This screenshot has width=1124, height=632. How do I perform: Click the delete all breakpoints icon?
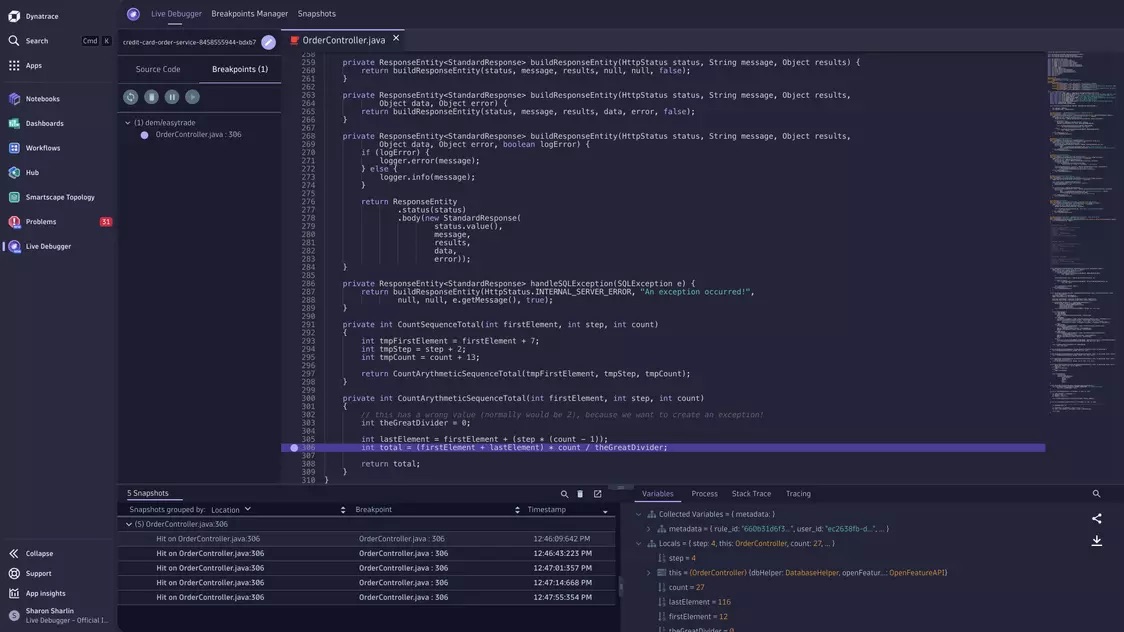(x=151, y=97)
